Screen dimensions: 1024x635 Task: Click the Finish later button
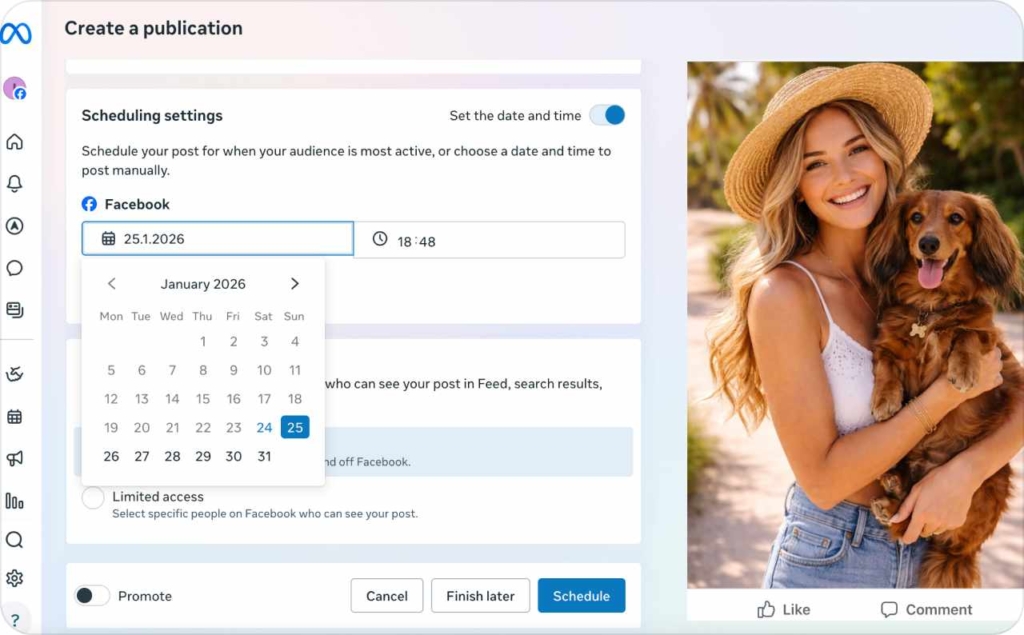[x=480, y=595]
